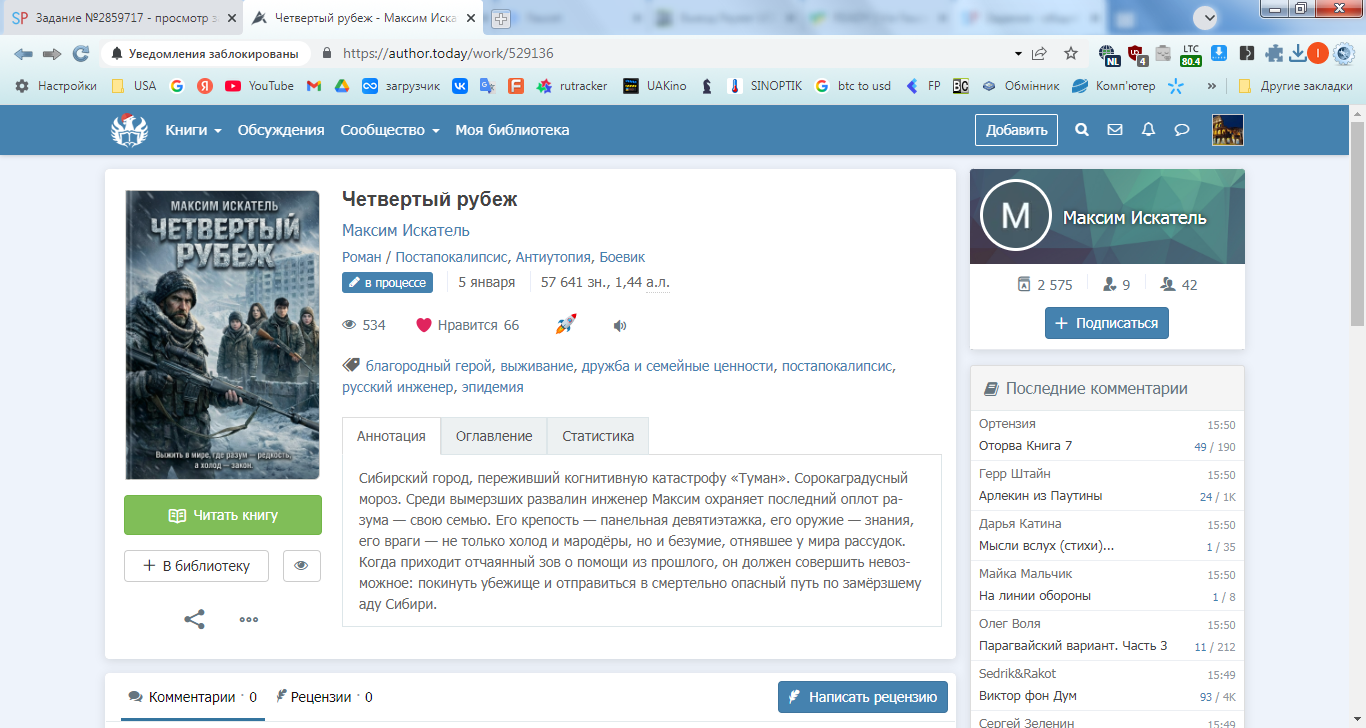This screenshot has height=728, width=1366.
Task: Open the YouTube bookmark
Action: click(x=260, y=86)
